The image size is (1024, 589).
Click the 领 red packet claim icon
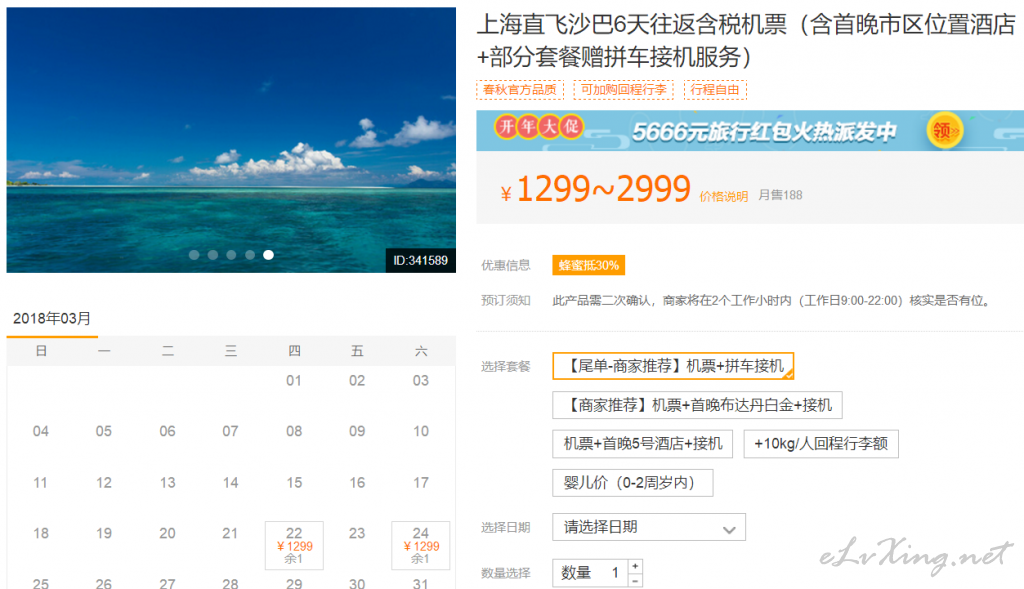coord(944,131)
